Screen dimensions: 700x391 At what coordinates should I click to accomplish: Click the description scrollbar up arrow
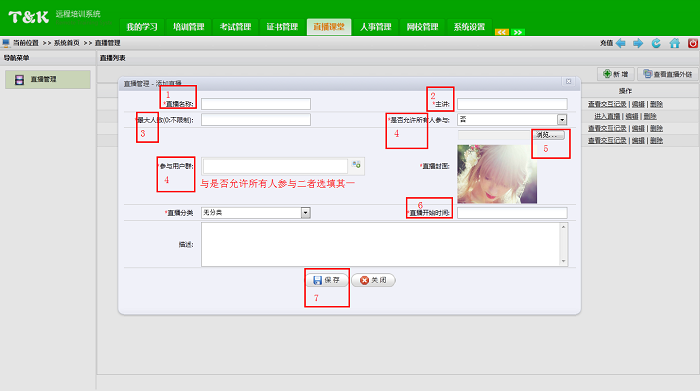(563, 227)
